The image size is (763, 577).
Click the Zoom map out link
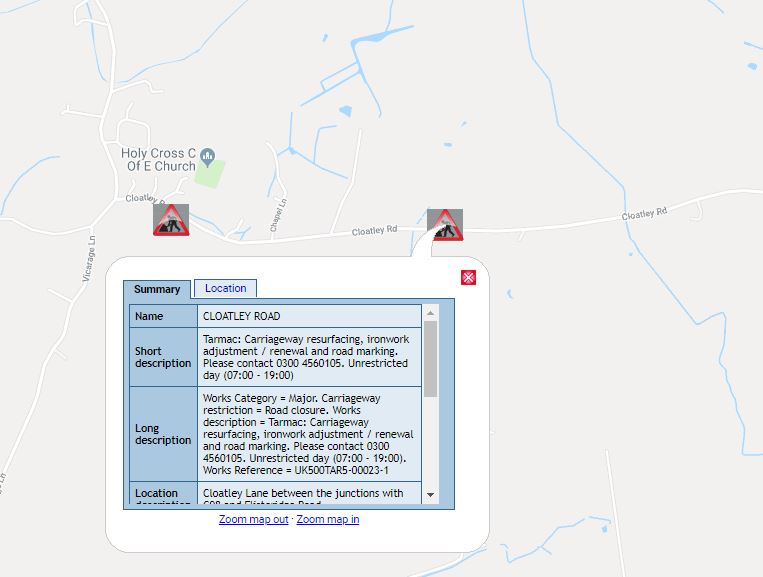[x=254, y=519]
